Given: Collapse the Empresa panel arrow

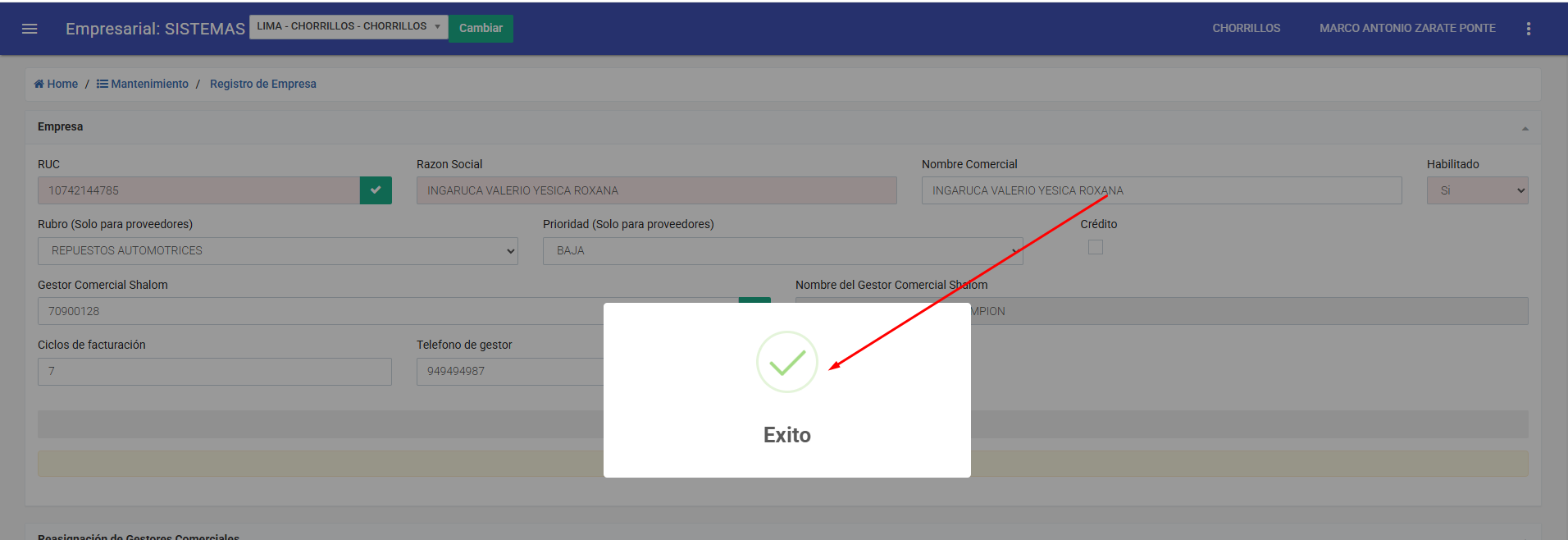Looking at the screenshot, I should coord(1525,128).
